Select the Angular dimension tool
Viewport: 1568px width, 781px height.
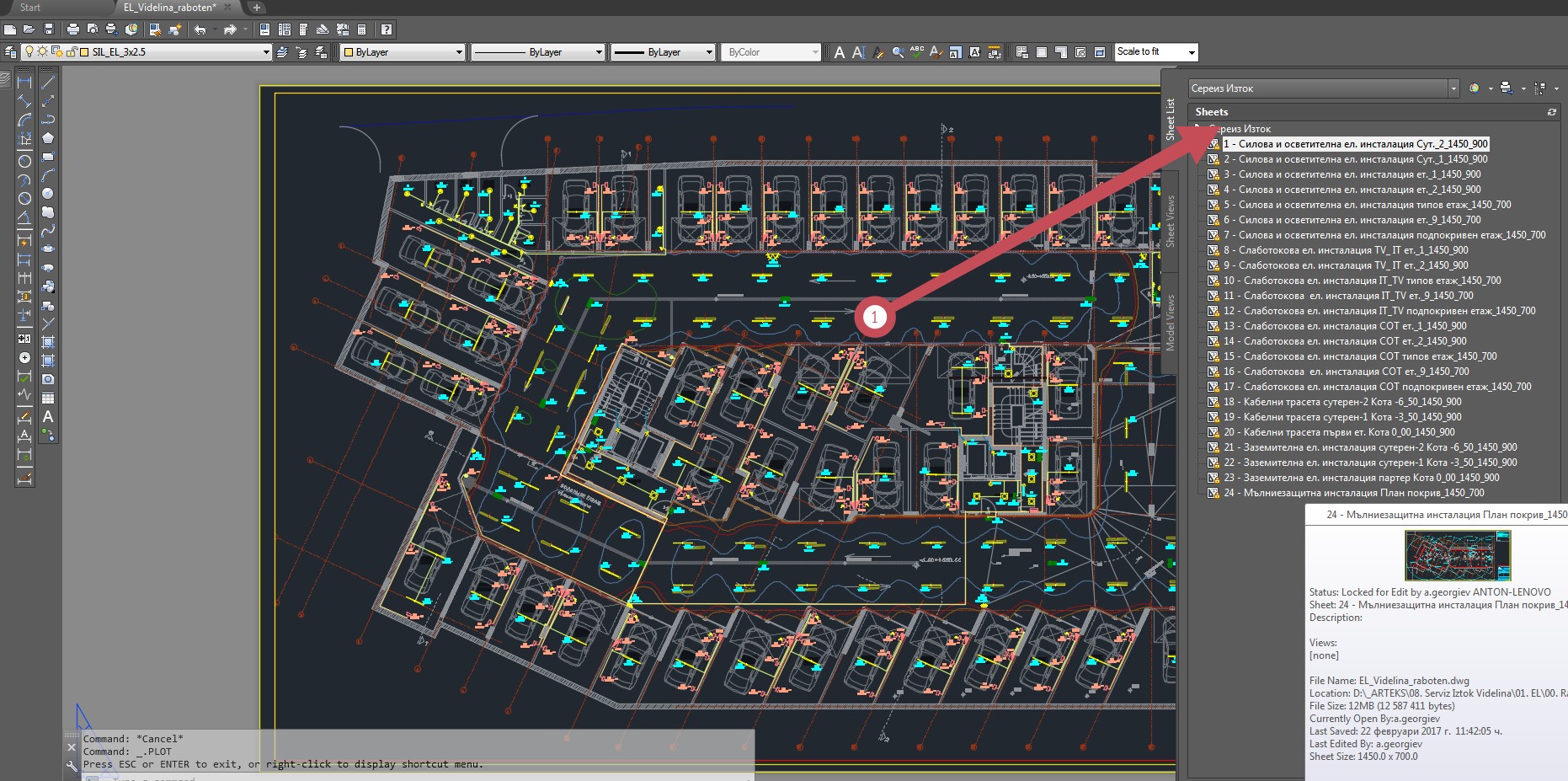(x=24, y=219)
